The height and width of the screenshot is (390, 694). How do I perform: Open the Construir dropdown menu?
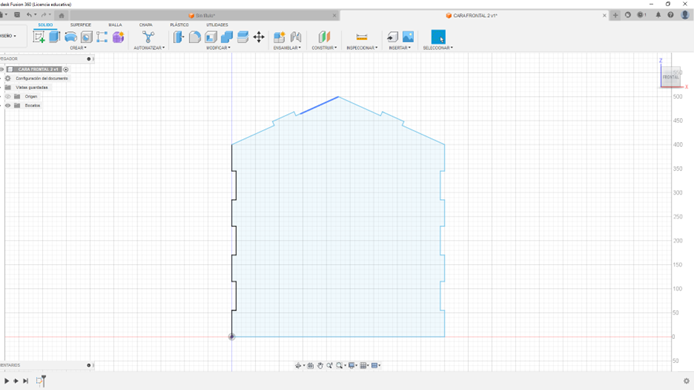pos(324,48)
